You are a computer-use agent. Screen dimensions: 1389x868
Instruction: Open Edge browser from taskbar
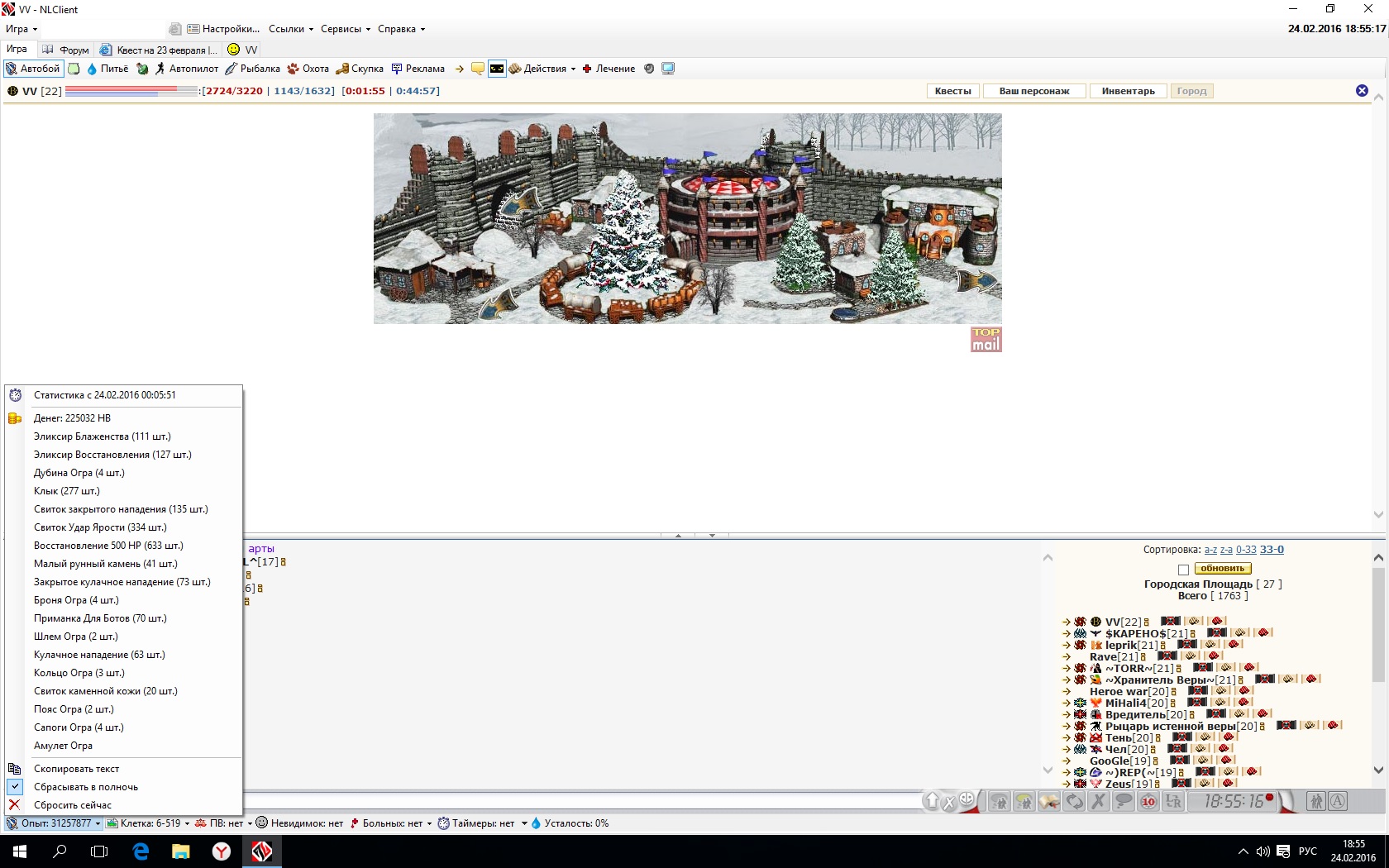pos(141,851)
